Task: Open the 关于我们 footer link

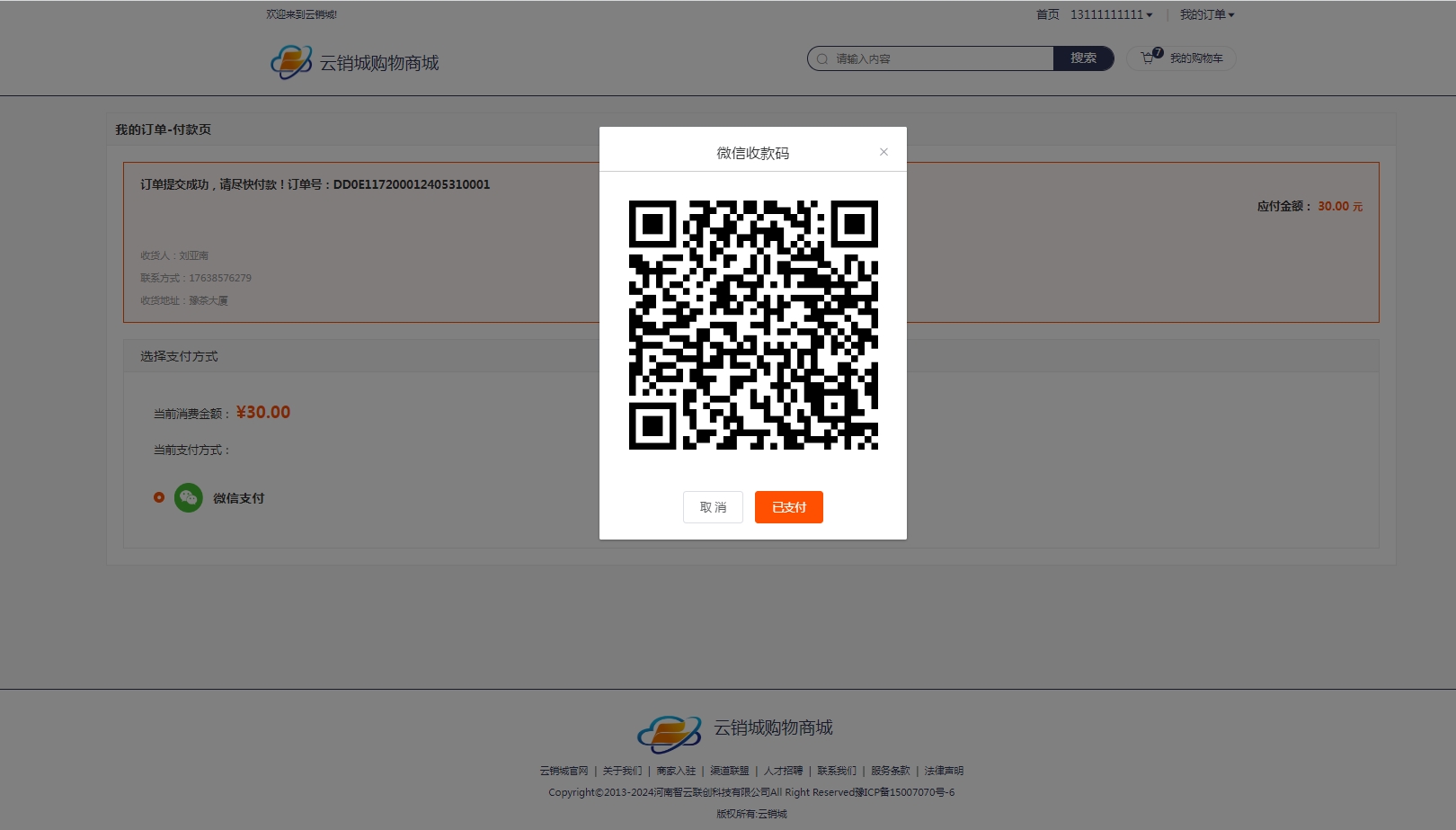Action: (622, 771)
